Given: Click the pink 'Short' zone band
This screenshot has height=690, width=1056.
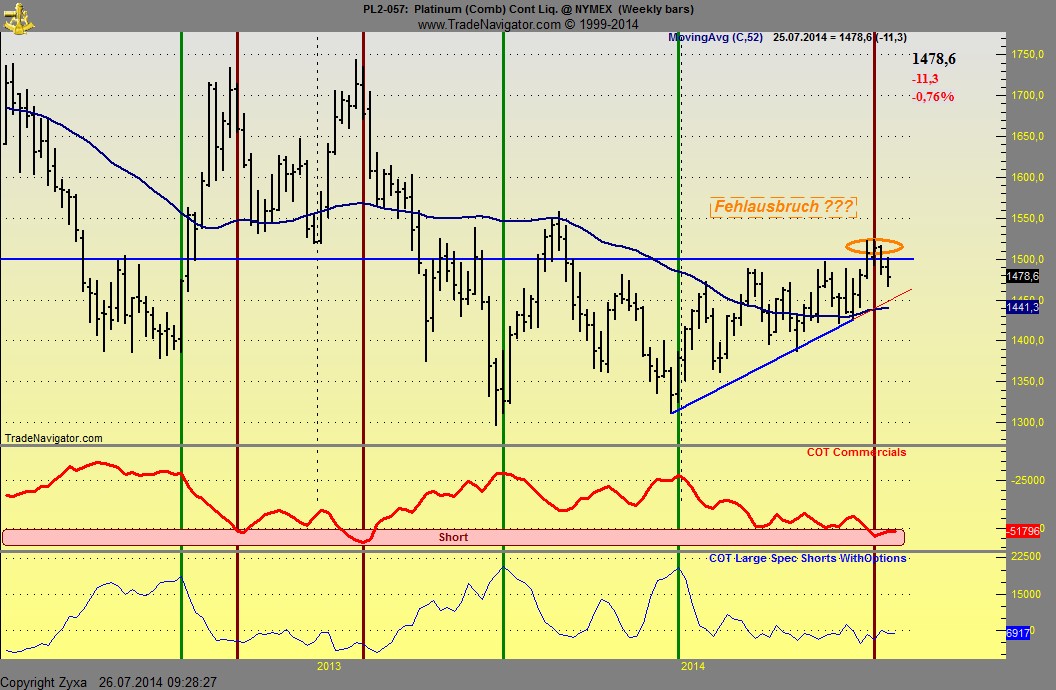Looking at the screenshot, I should (453, 537).
